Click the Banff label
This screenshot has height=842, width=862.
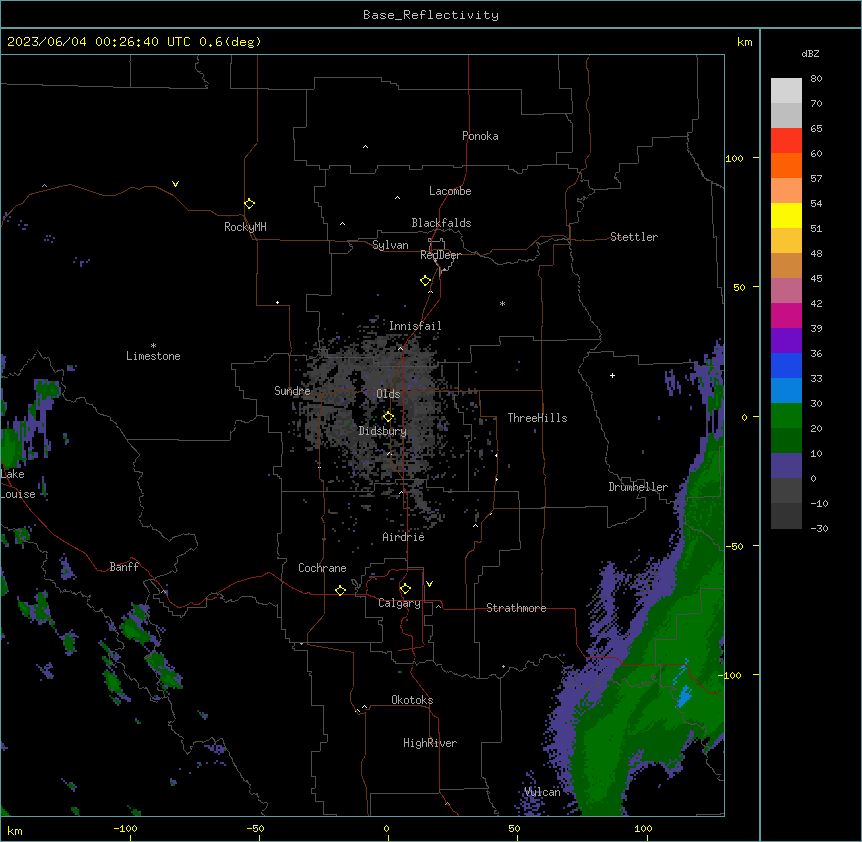pyautogui.click(x=124, y=567)
